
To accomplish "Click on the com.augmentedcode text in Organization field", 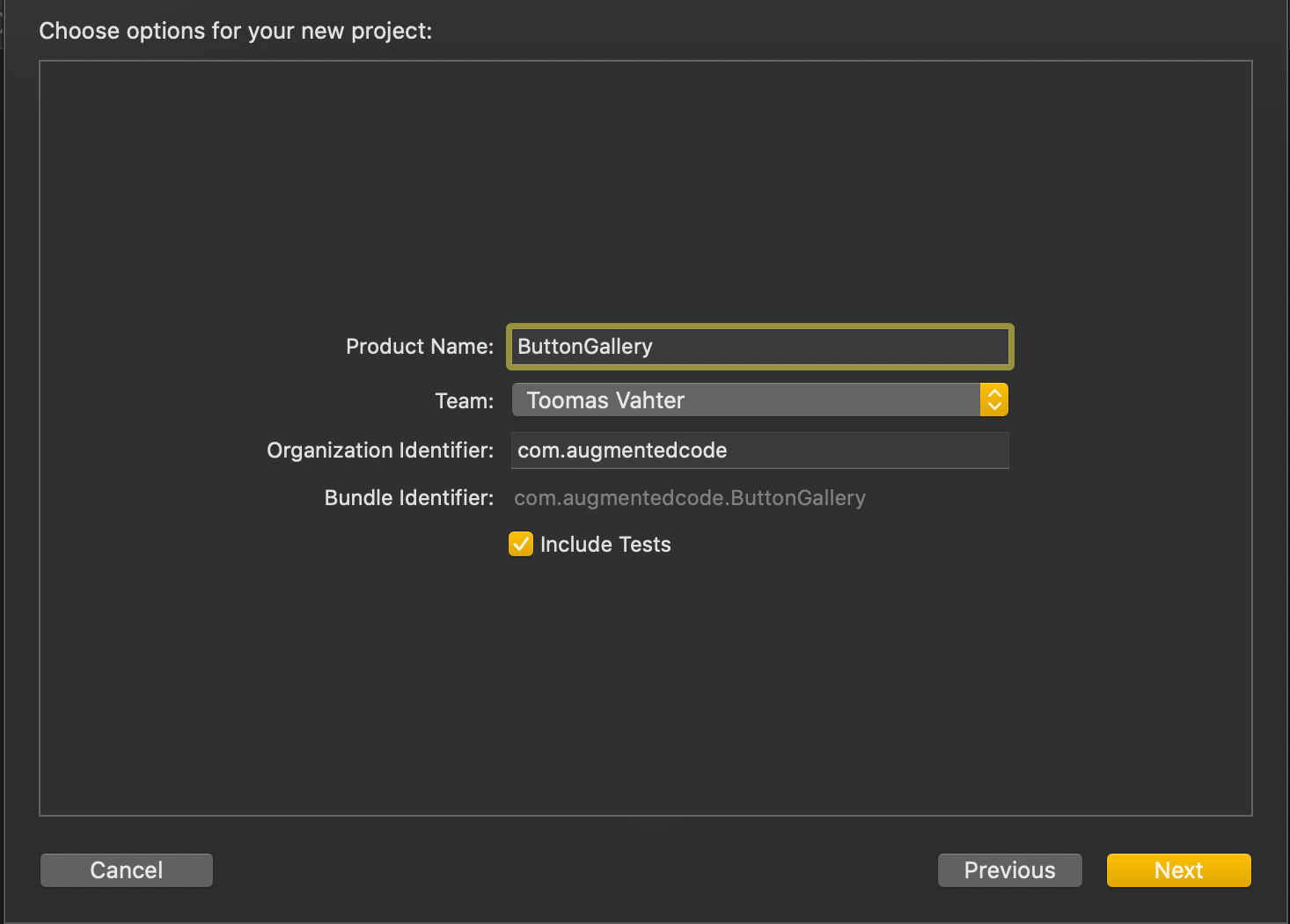I will 622,451.
